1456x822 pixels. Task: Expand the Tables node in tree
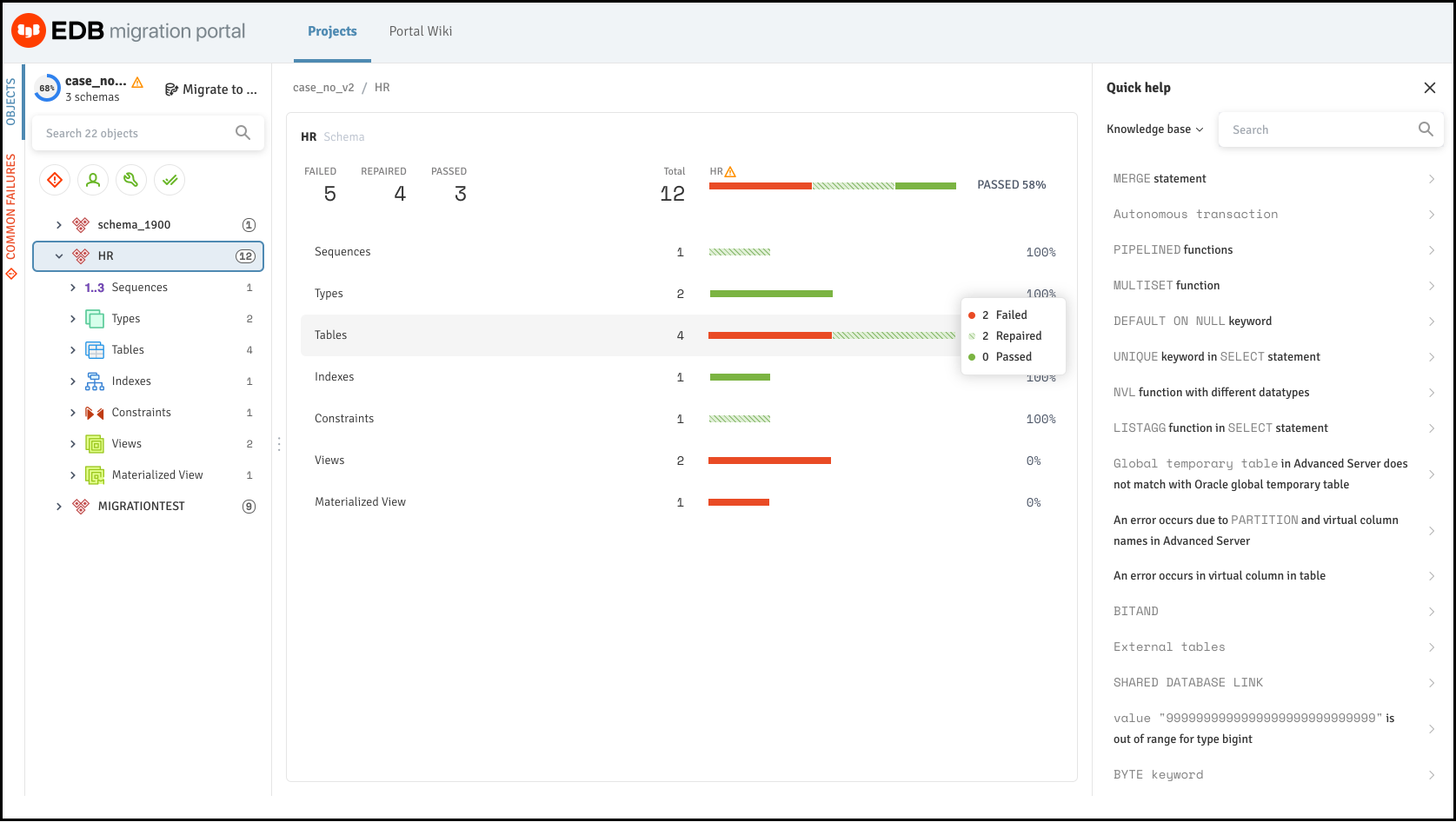tap(73, 350)
